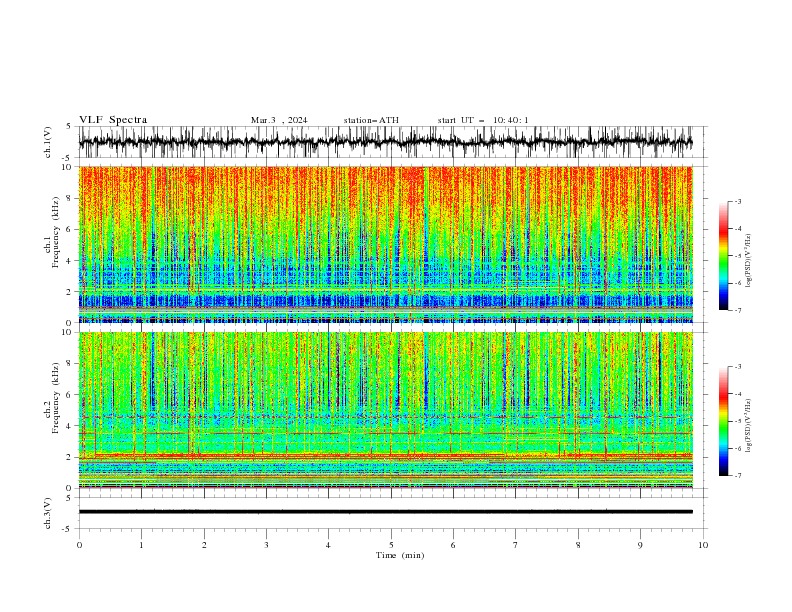The height and width of the screenshot is (612, 792).
Task: Click the upper colorbar "-7" tick value
Action: tap(738, 310)
